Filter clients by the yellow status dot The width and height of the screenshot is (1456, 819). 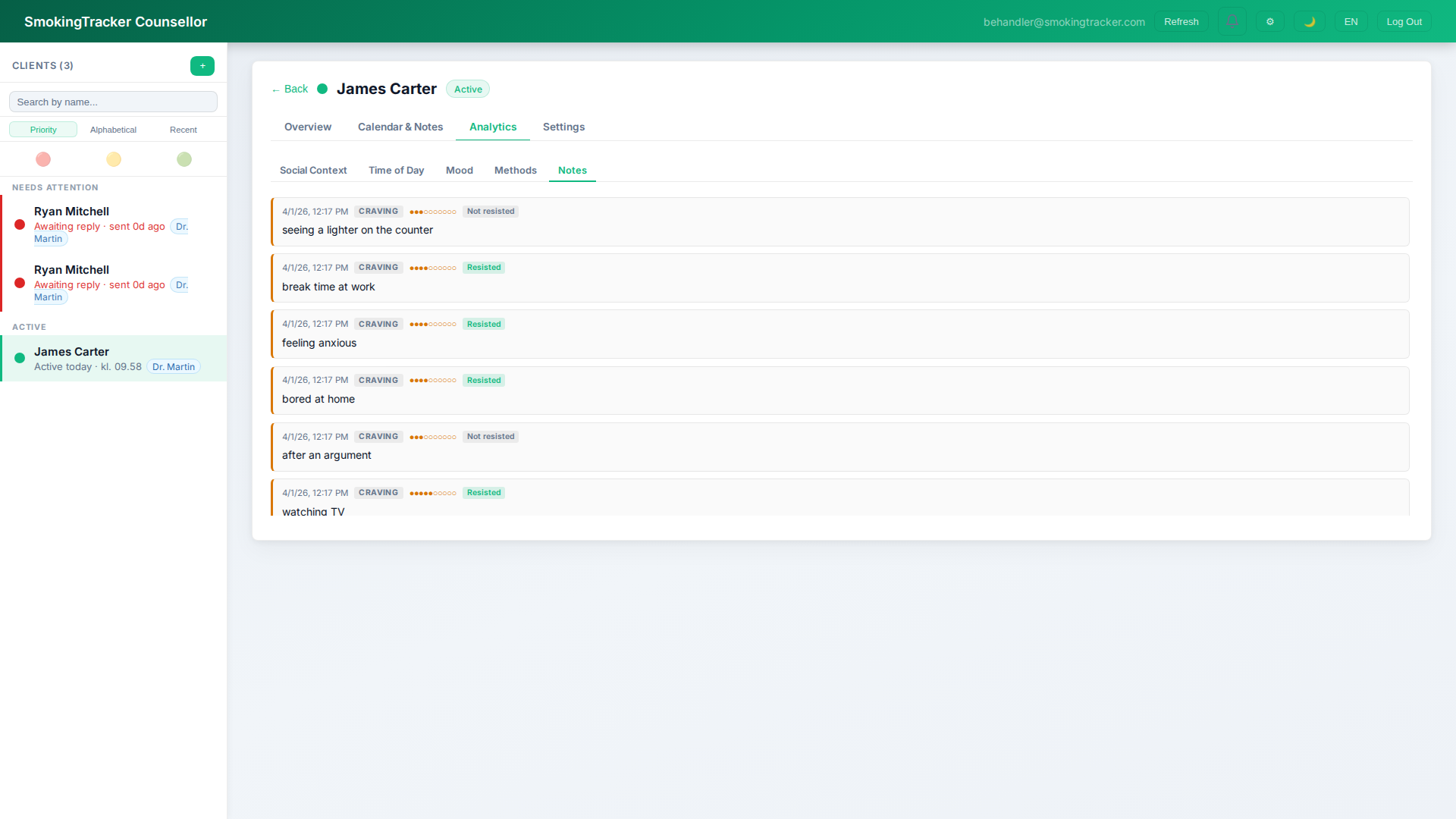(x=113, y=159)
